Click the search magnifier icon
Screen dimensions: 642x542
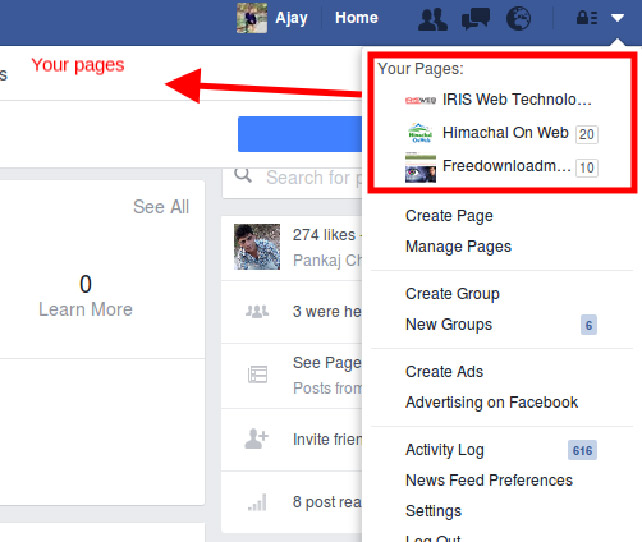click(x=243, y=176)
